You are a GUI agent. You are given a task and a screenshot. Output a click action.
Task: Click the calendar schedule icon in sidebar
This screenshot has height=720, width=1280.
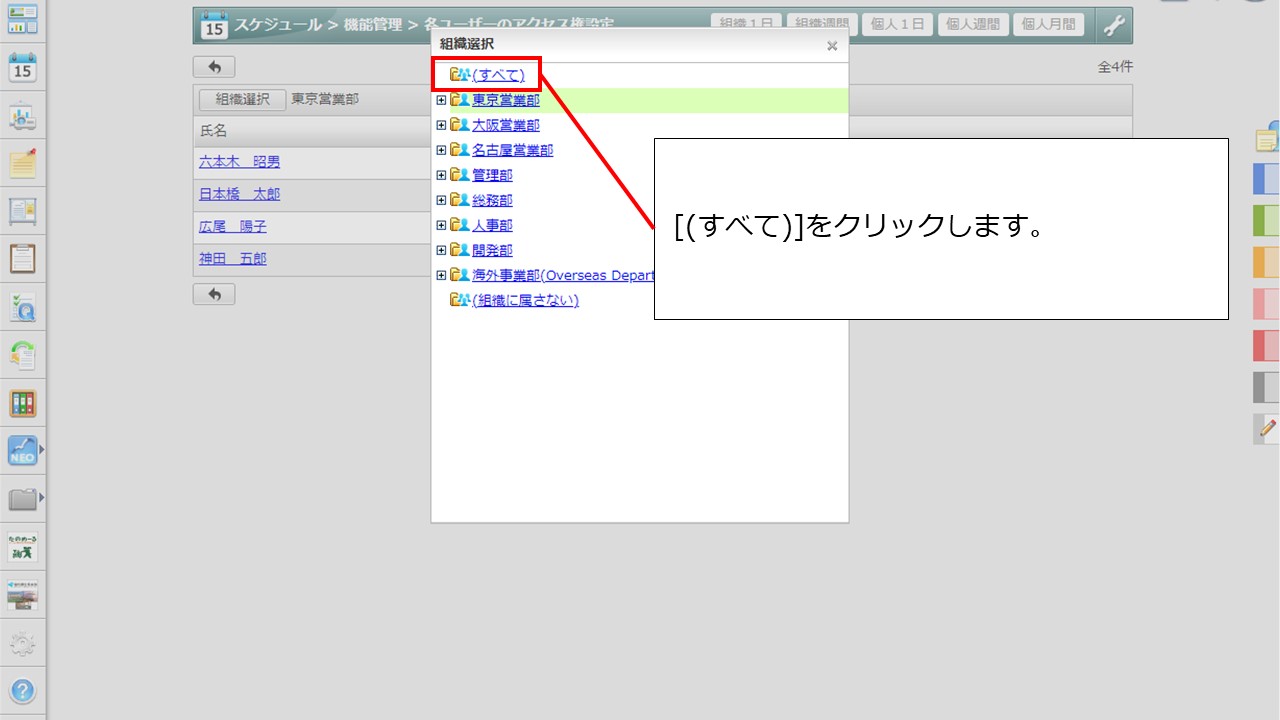click(x=22, y=68)
